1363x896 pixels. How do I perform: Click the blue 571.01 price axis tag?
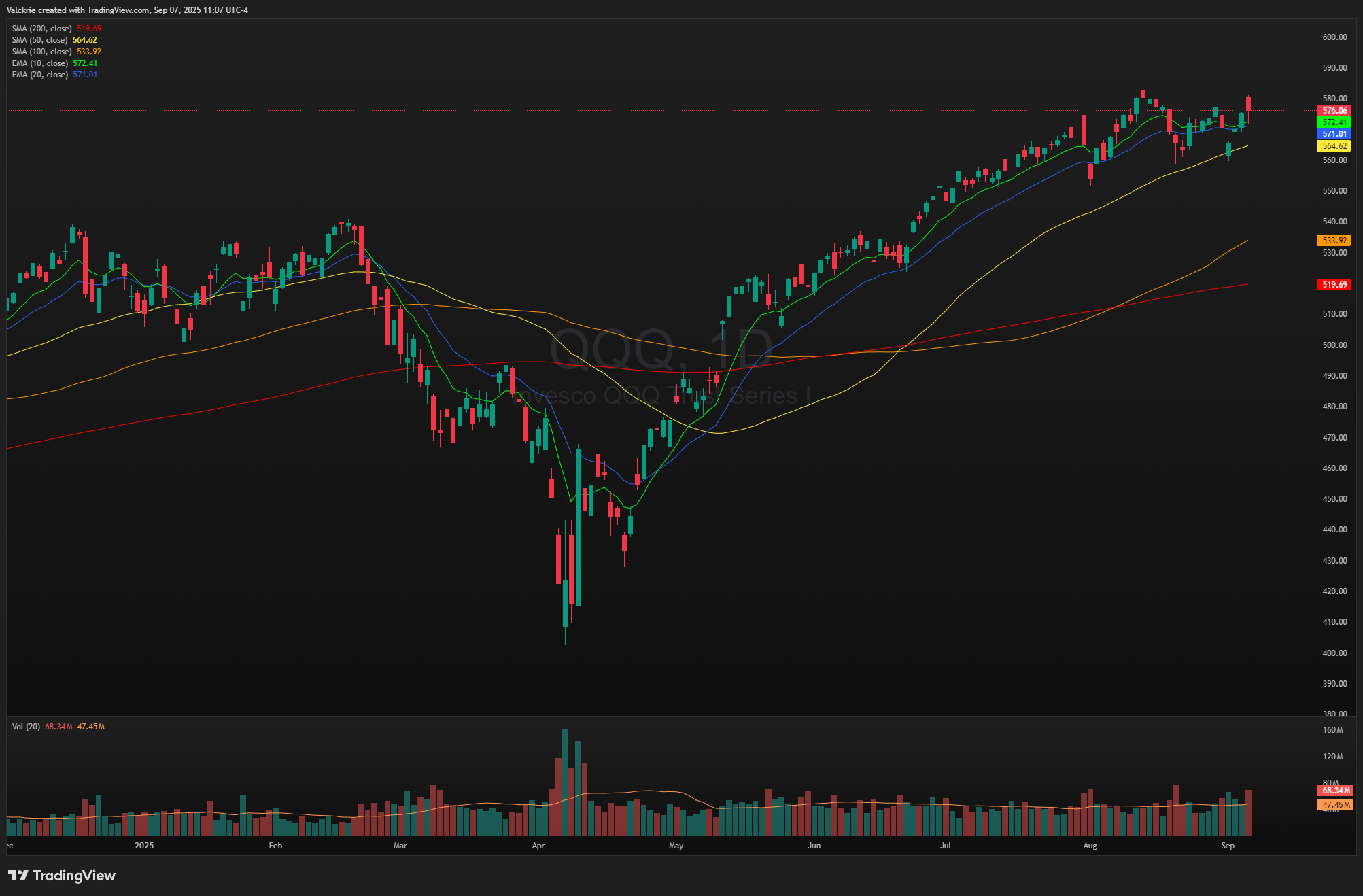[1334, 134]
